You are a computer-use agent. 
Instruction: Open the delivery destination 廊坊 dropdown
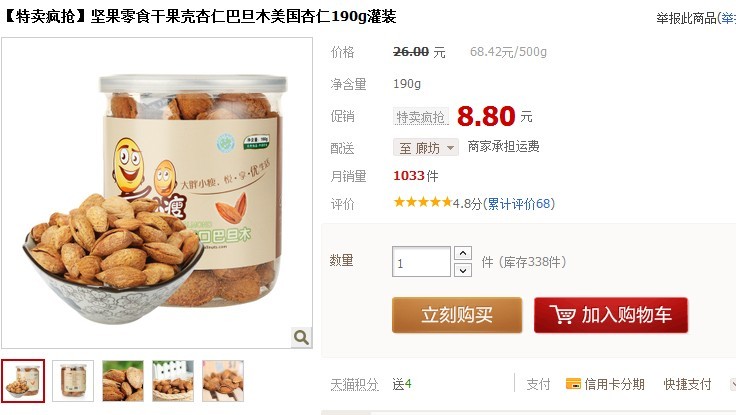click(x=426, y=148)
